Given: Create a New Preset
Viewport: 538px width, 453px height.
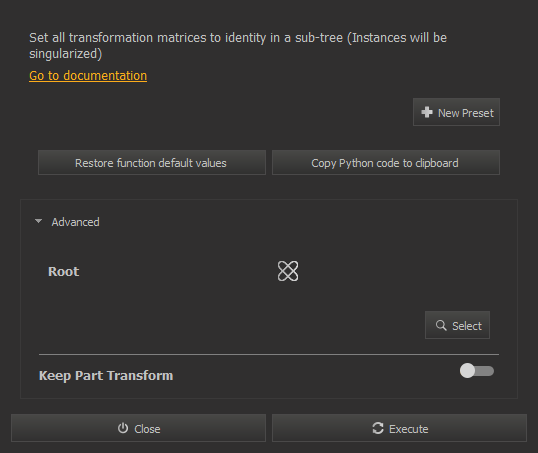Looking at the screenshot, I should pos(456,112).
